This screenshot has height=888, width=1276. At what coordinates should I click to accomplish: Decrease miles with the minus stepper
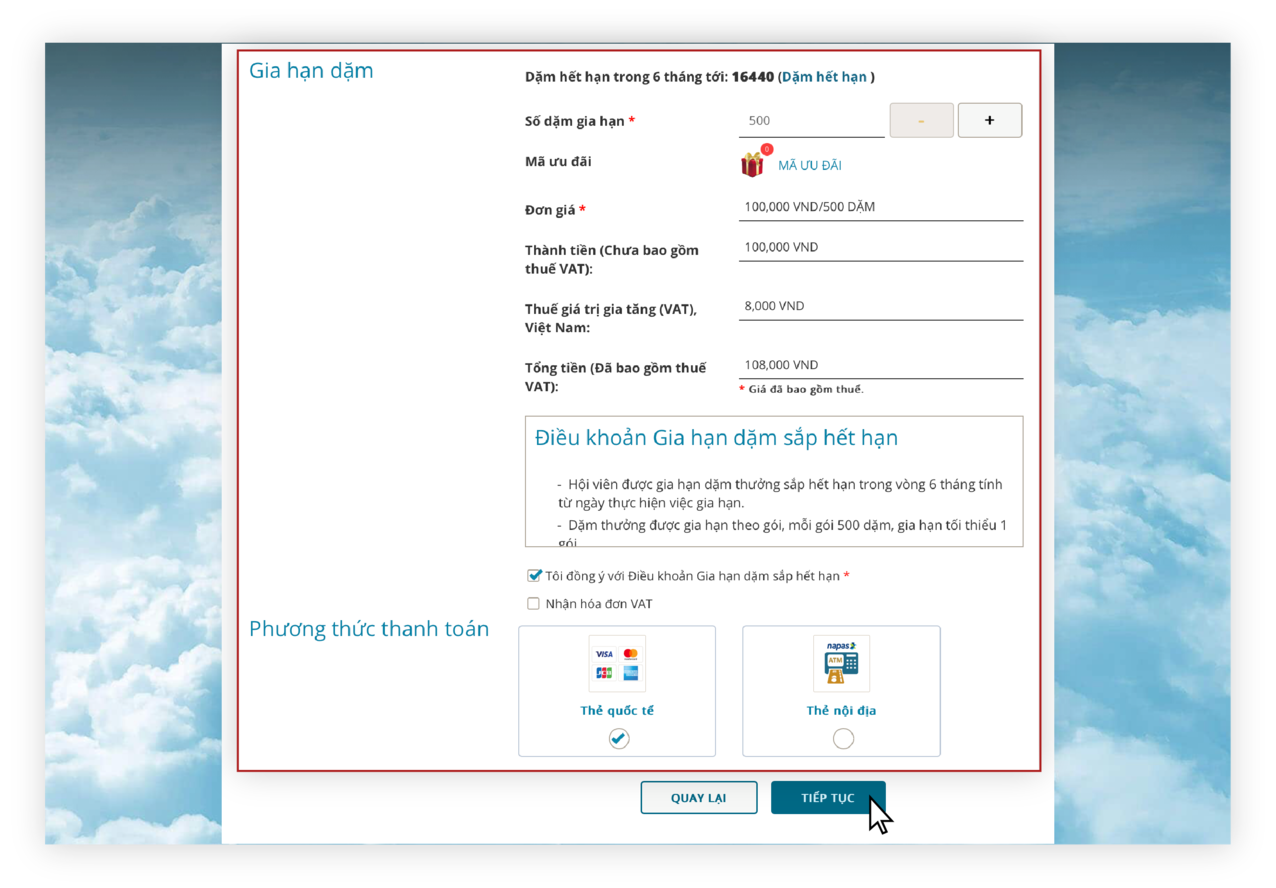click(921, 120)
